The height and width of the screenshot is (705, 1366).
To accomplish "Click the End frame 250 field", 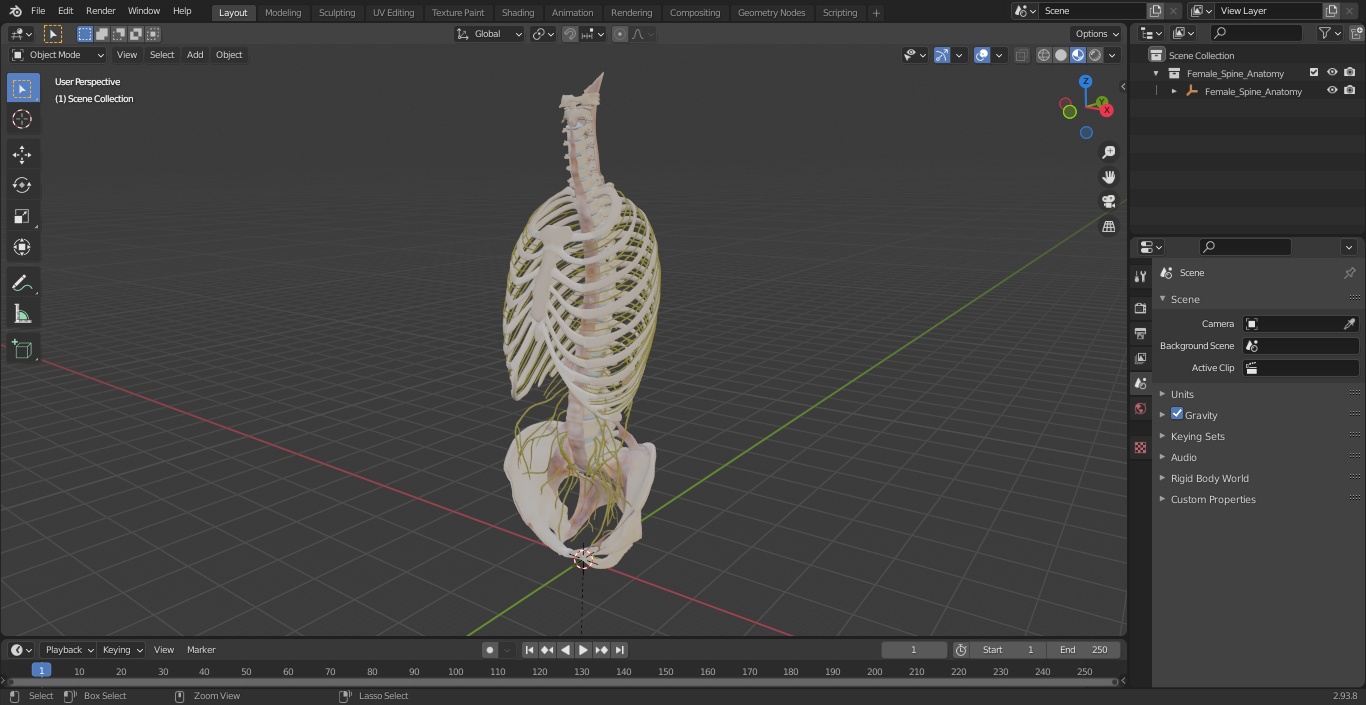I will 1084,650.
